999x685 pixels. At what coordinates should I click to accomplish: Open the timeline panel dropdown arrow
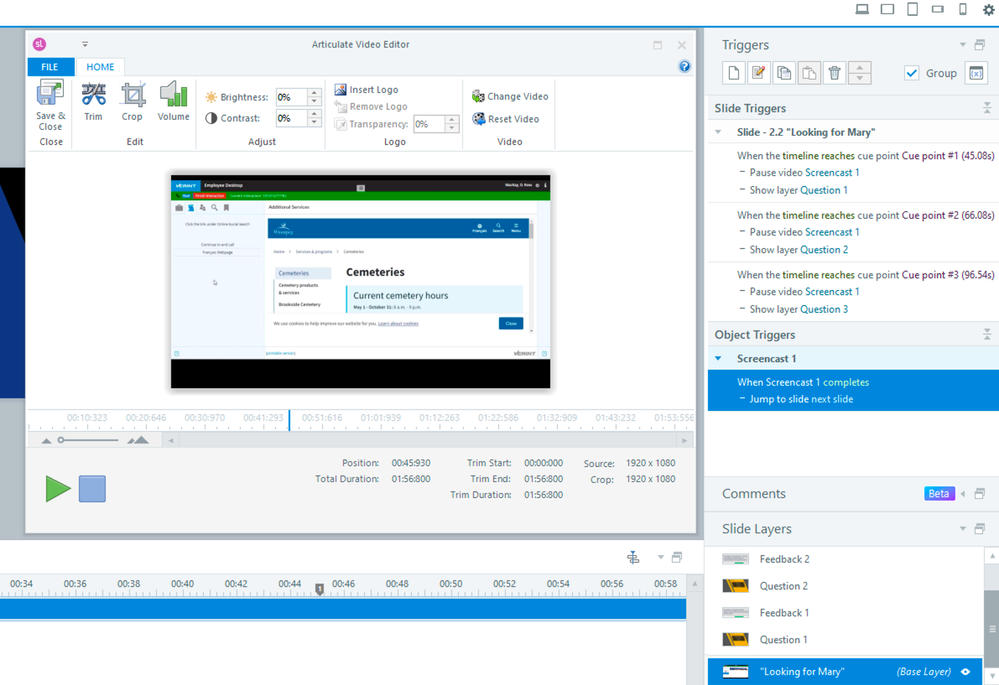click(661, 557)
